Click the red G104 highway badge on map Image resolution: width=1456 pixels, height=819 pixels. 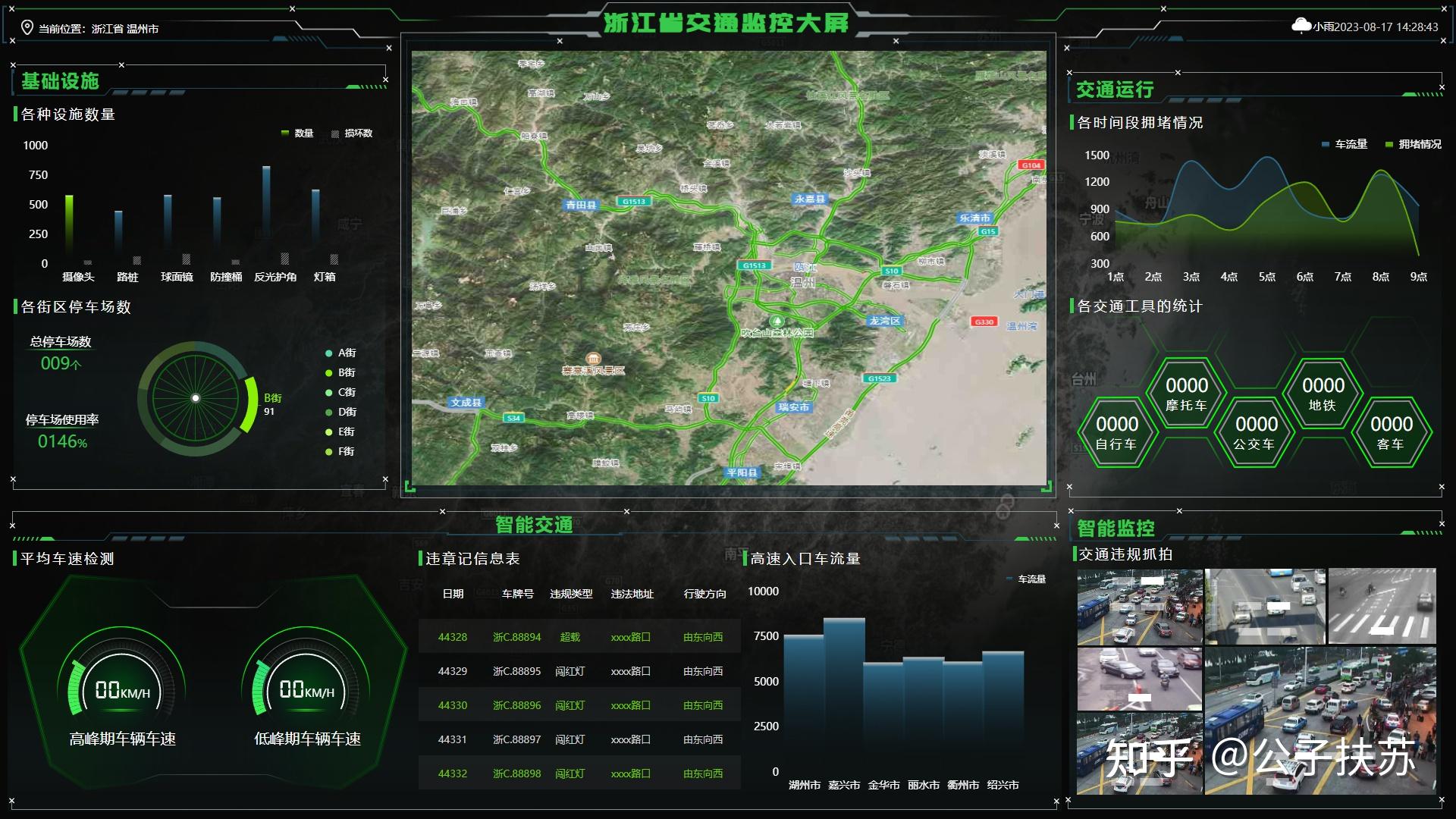[1031, 165]
